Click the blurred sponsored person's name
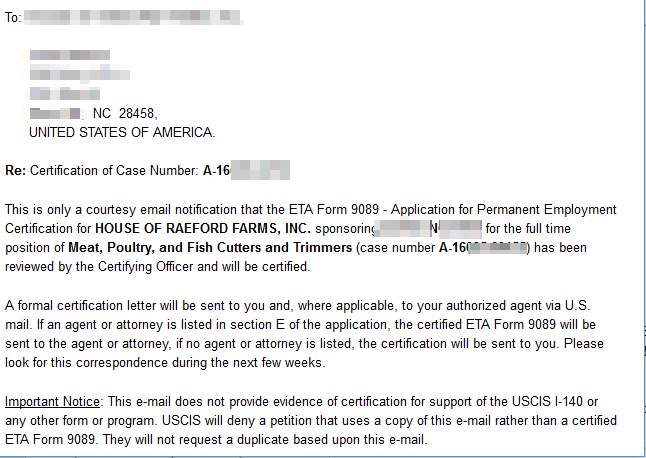This screenshot has width=646, height=458. pos(428,228)
